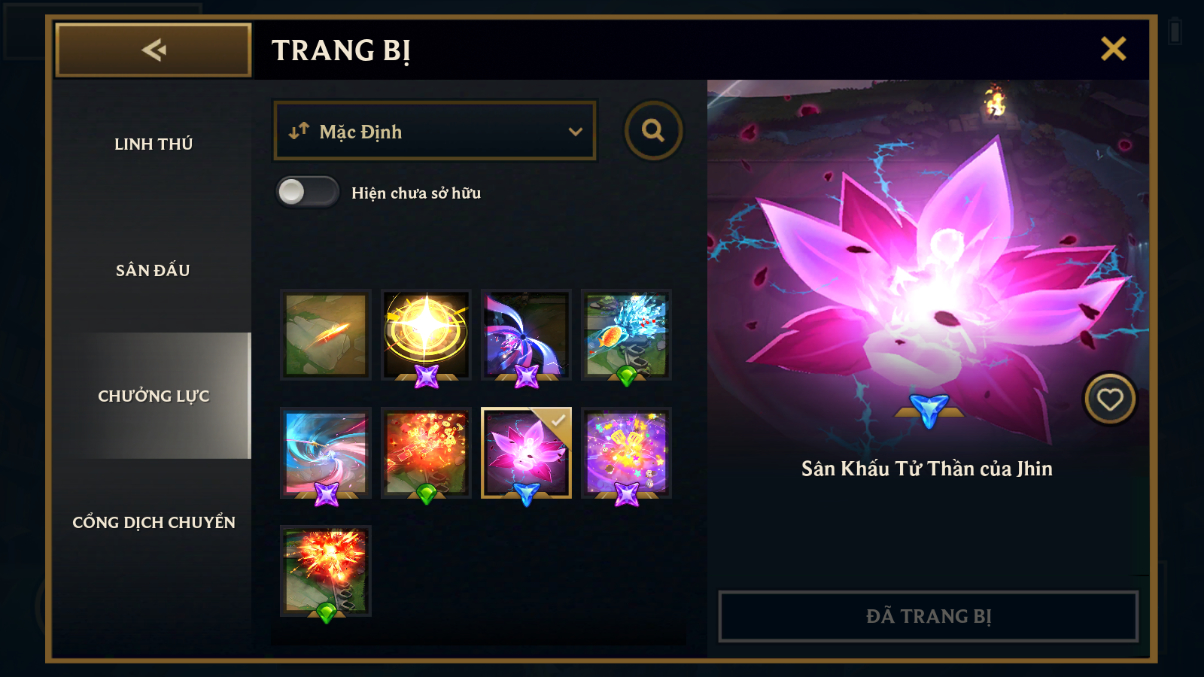Expand sorting with the dropdown chevron
The height and width of the screenshot is (677, 1204).
575,131
